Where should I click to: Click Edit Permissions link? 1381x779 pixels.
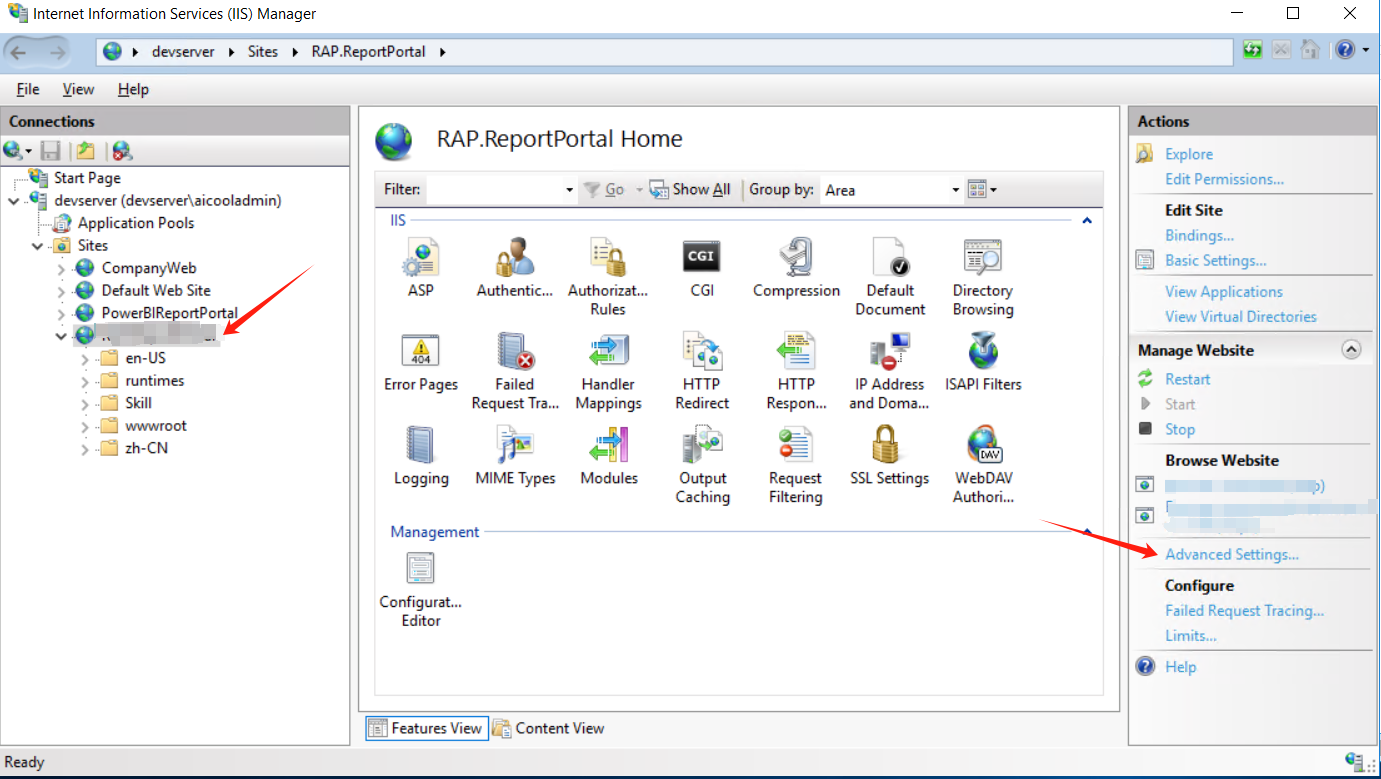tap(1224, 179)
